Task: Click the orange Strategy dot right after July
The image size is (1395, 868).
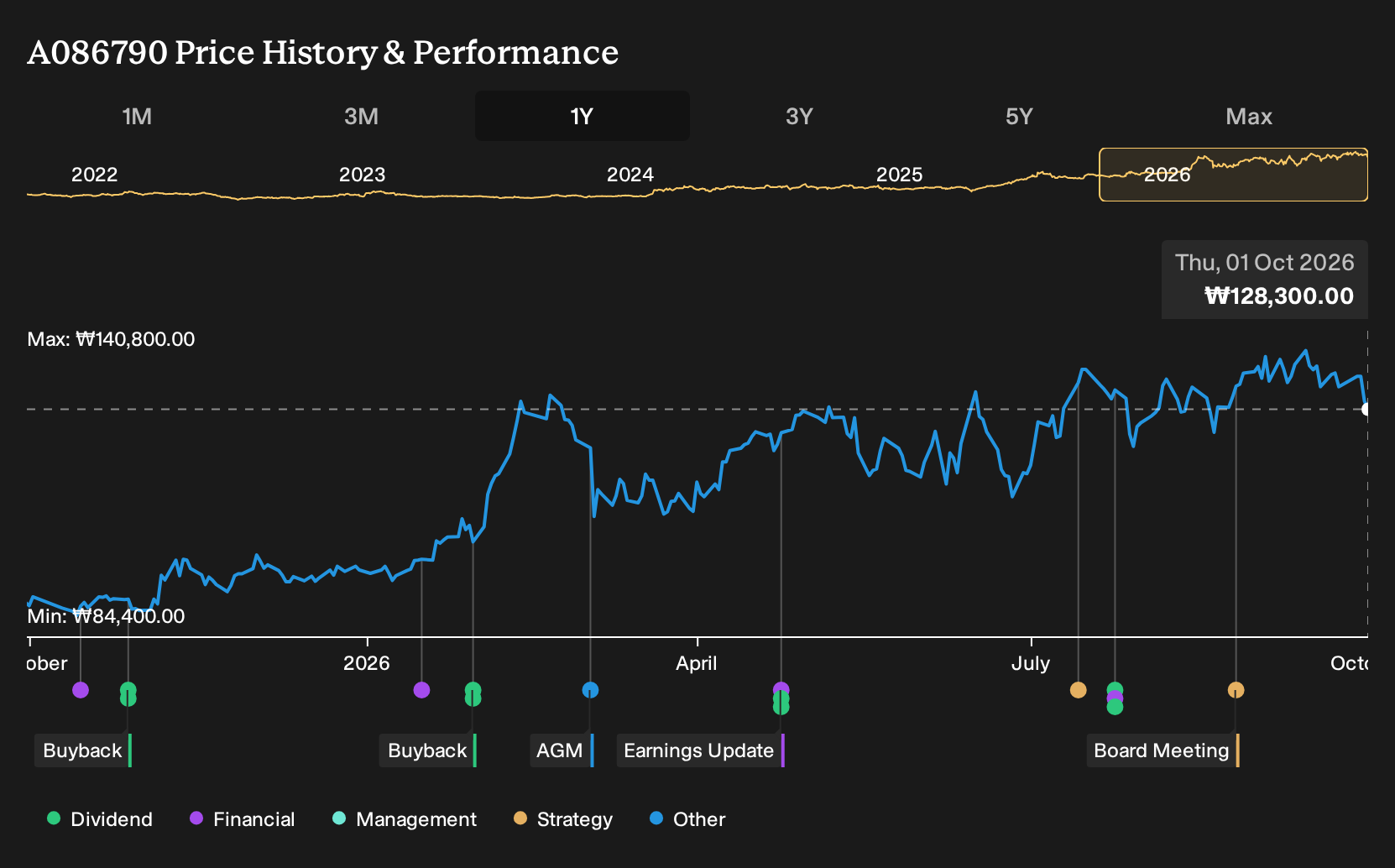Action: click(1079, 690)
